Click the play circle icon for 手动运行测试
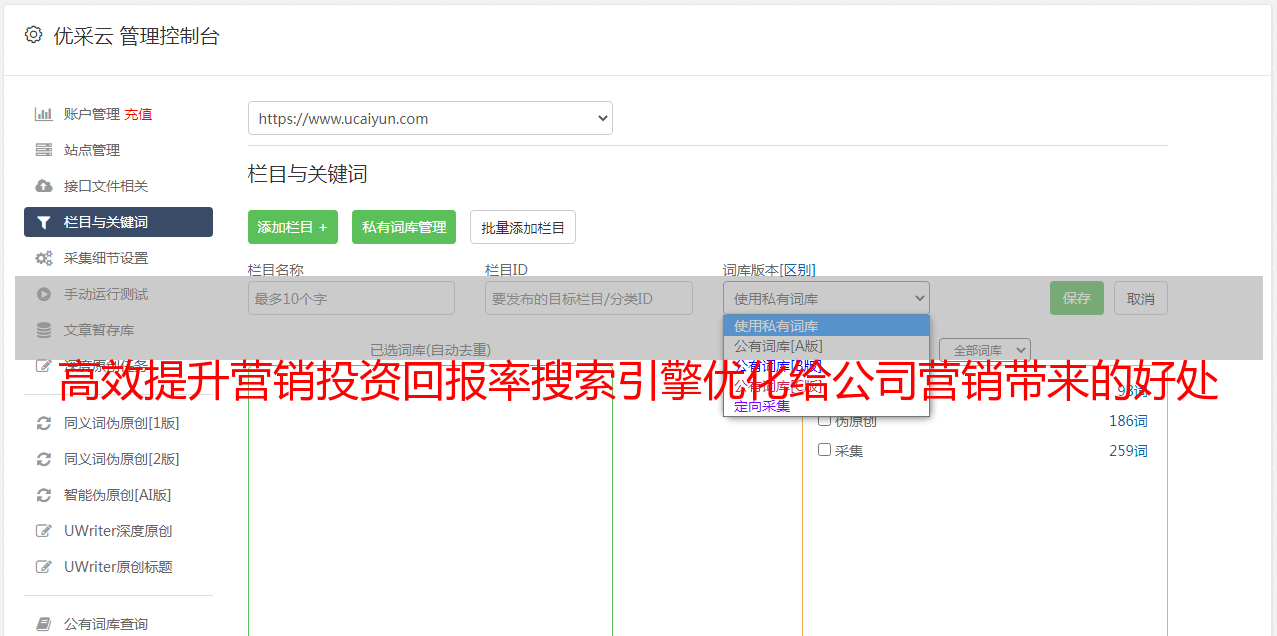Screen dimensions: 1277x636 pos(44,294)
